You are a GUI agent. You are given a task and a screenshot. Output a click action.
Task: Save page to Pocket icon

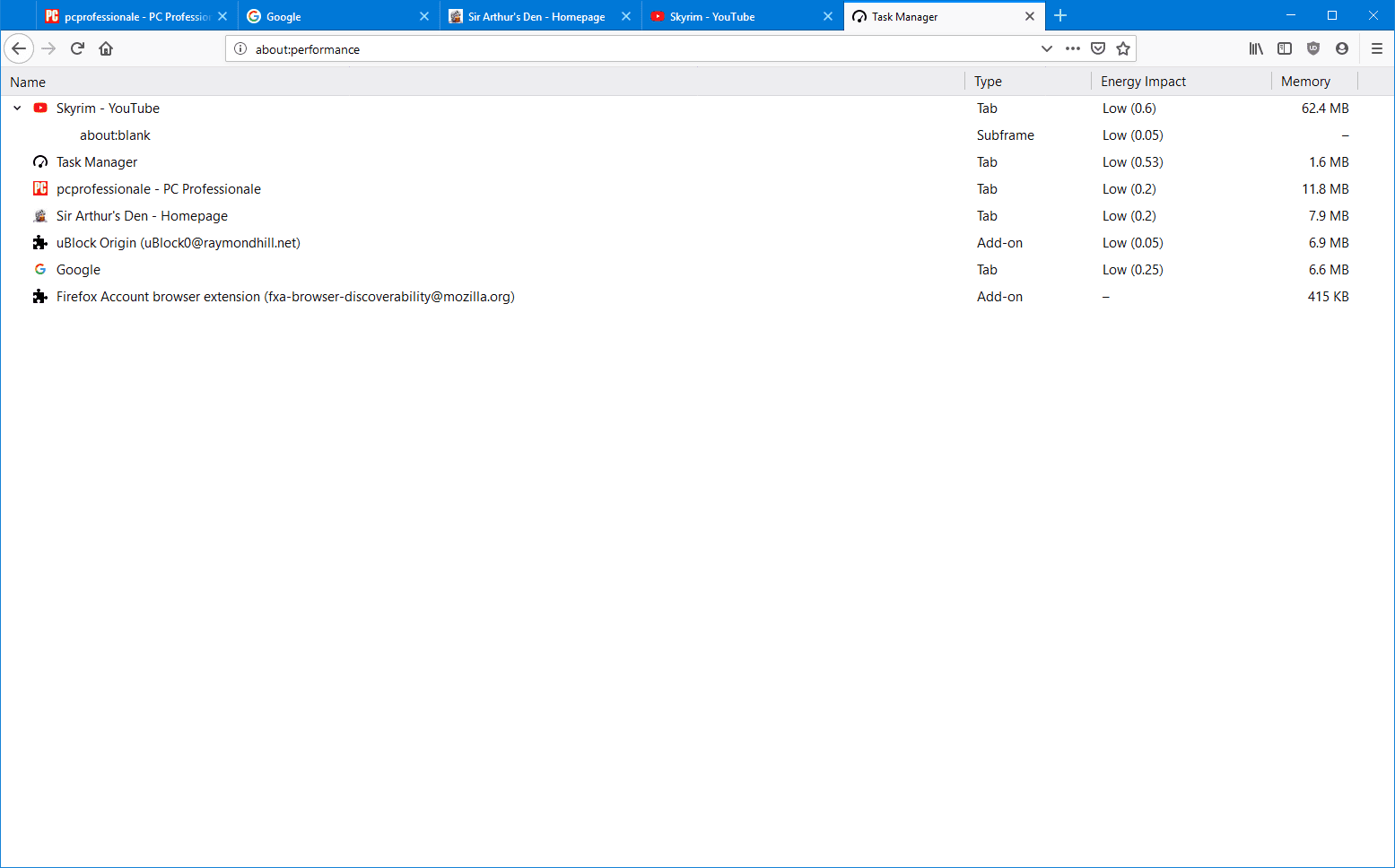(1097, 48)
